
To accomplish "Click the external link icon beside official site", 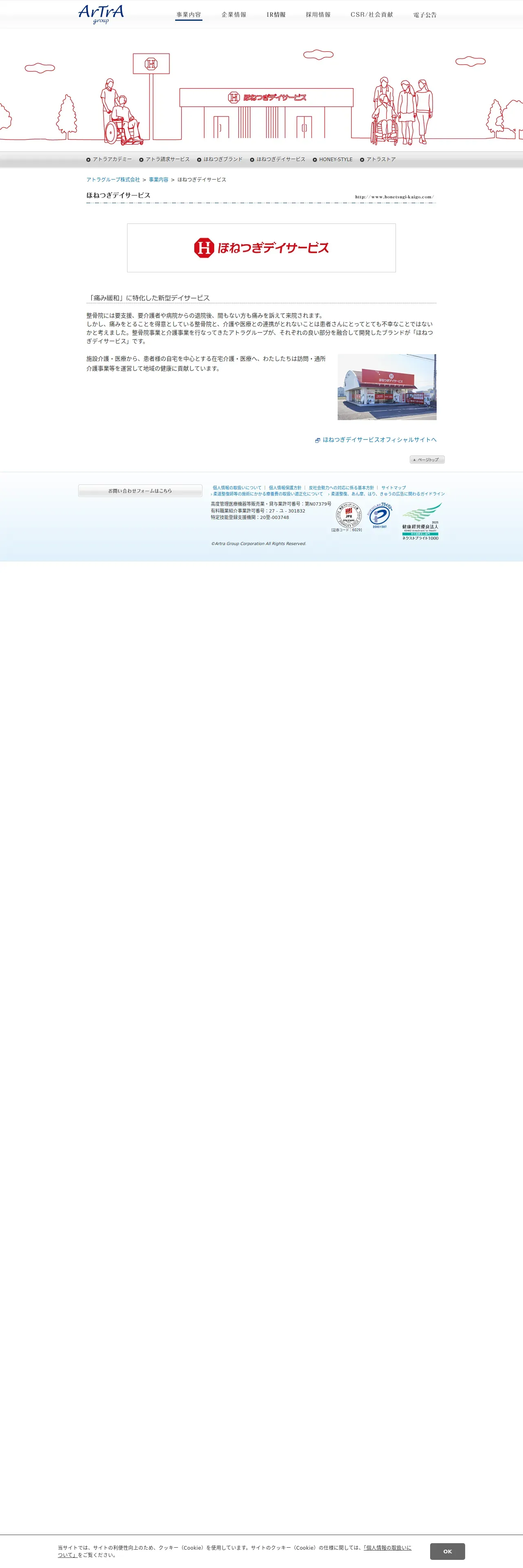I will [x=317, y=440].
